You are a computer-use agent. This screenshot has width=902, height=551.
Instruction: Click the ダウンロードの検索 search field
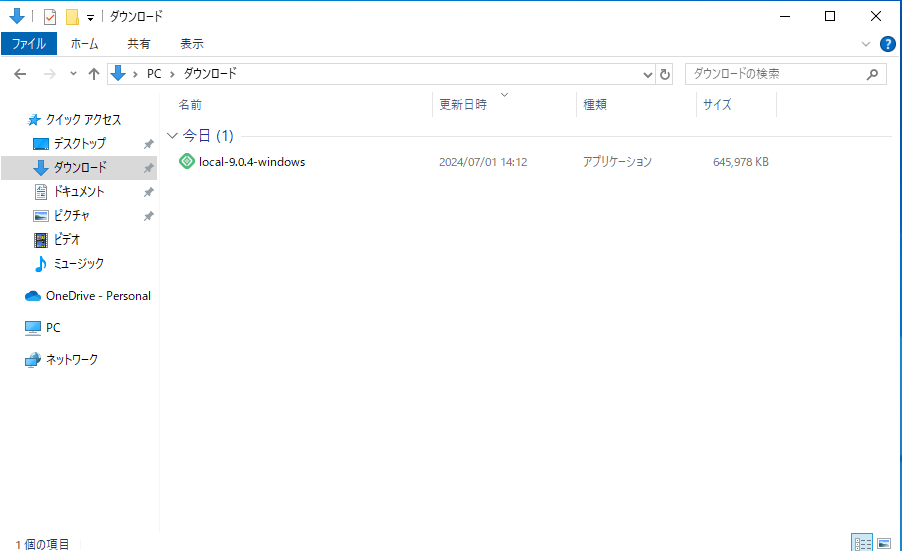coord(775,74)
